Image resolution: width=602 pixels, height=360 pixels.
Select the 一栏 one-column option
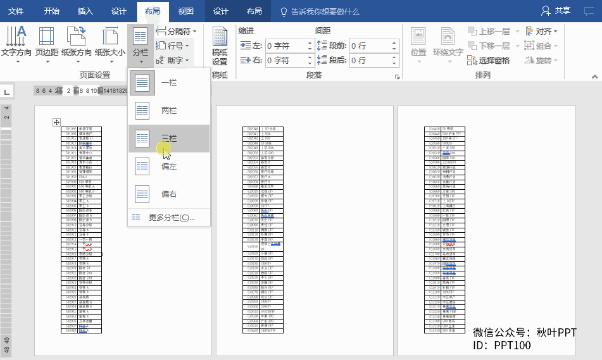click(x=169, y=83)
